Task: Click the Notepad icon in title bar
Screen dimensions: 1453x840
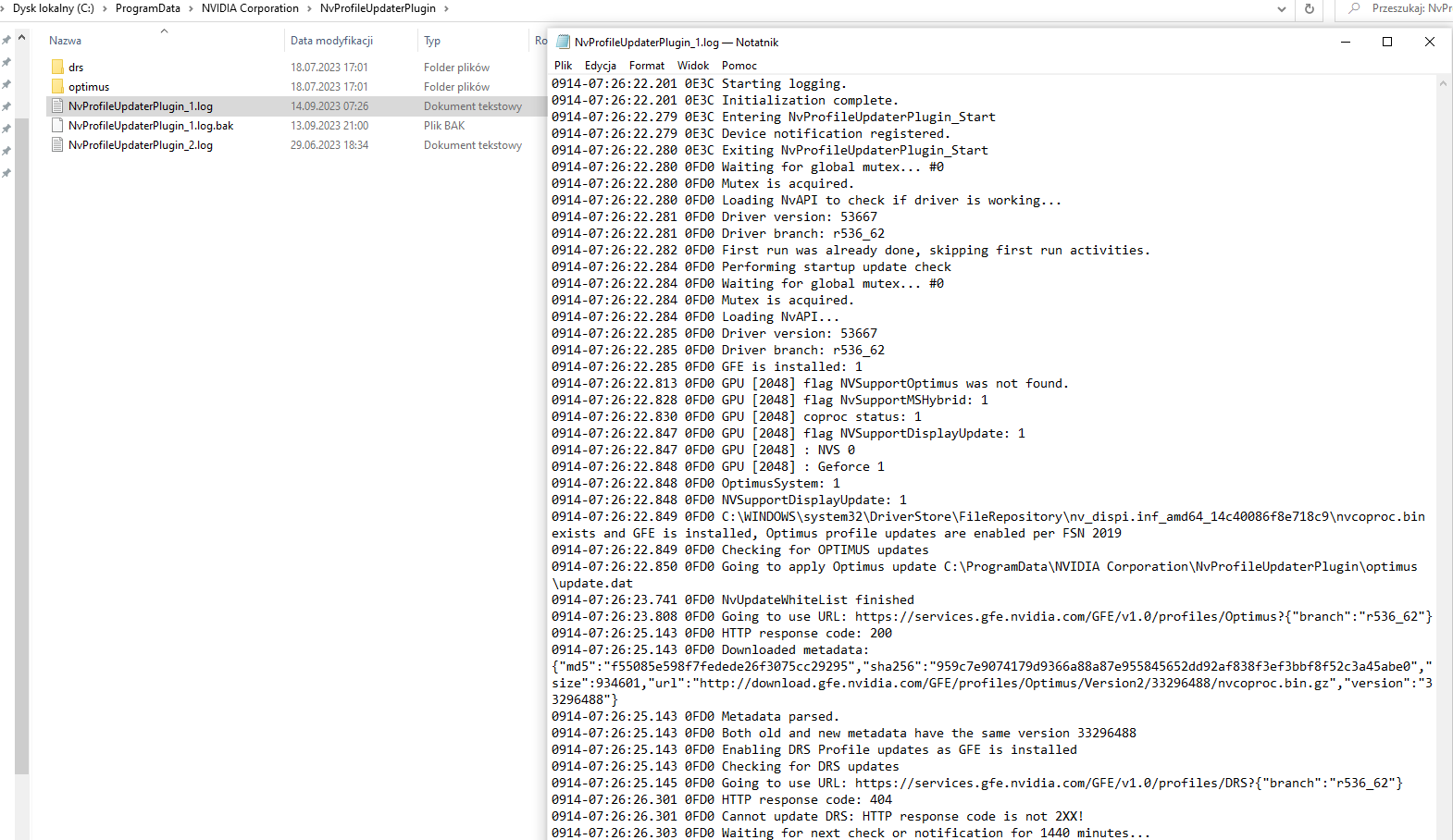Action: tap(563, 43)
